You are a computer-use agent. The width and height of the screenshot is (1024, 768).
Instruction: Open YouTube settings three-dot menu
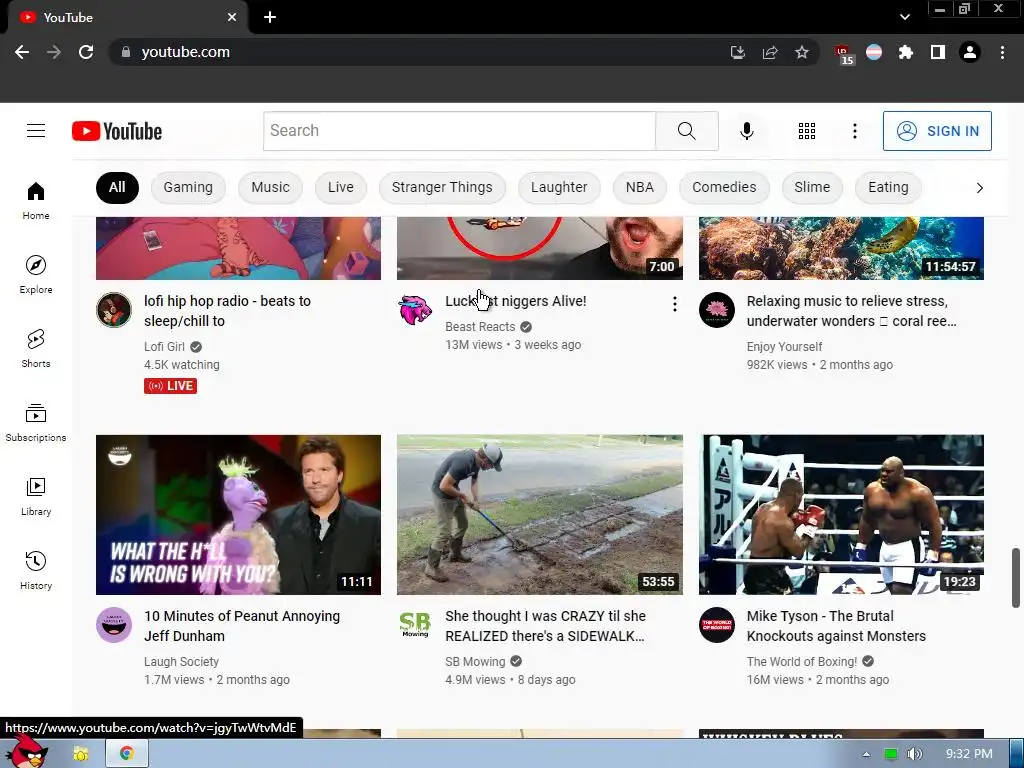click(x=854, y=131)
